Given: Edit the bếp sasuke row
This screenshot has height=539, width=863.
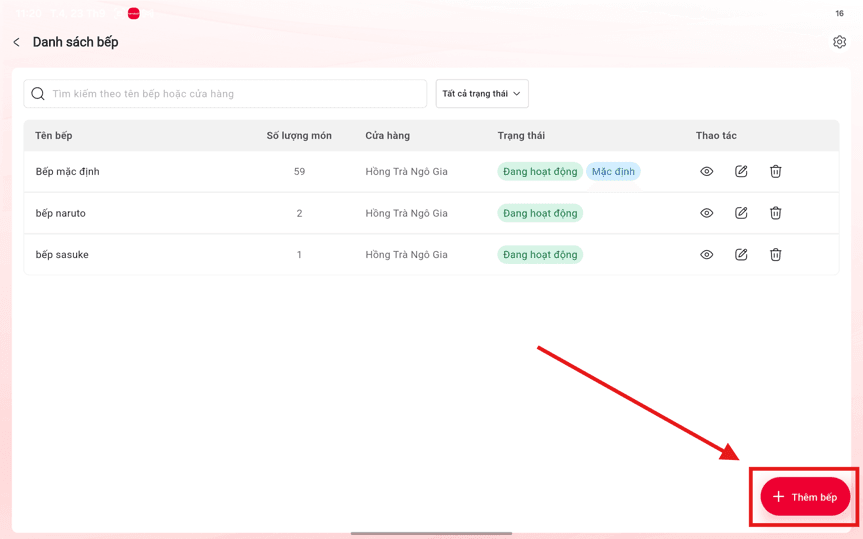Looking at the screenshot, I should point(741,254).
